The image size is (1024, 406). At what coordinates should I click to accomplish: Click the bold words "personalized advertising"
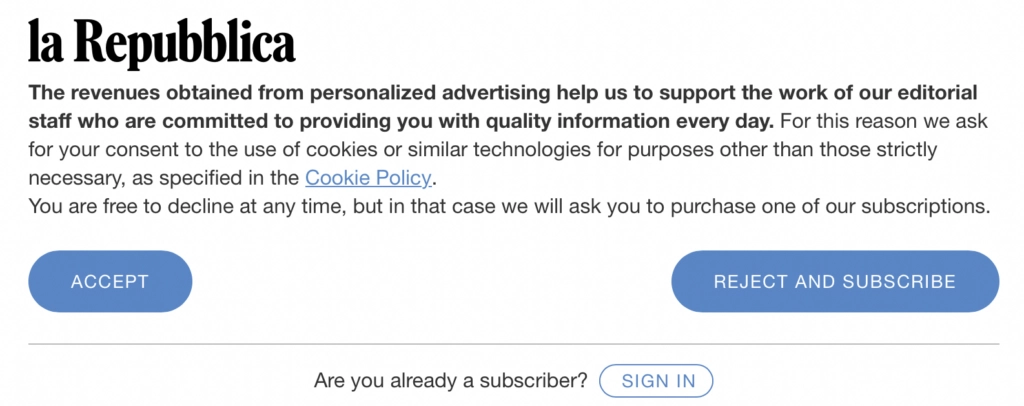(402, 94)
